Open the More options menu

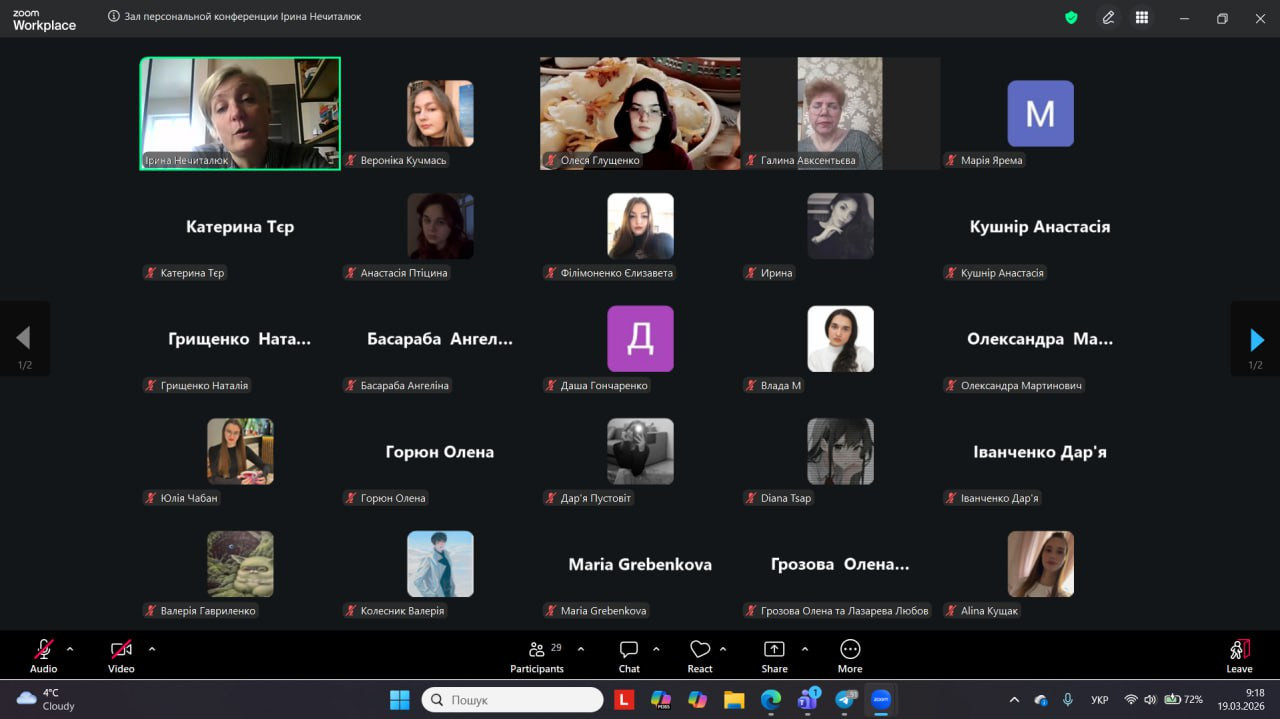(850, 655)
